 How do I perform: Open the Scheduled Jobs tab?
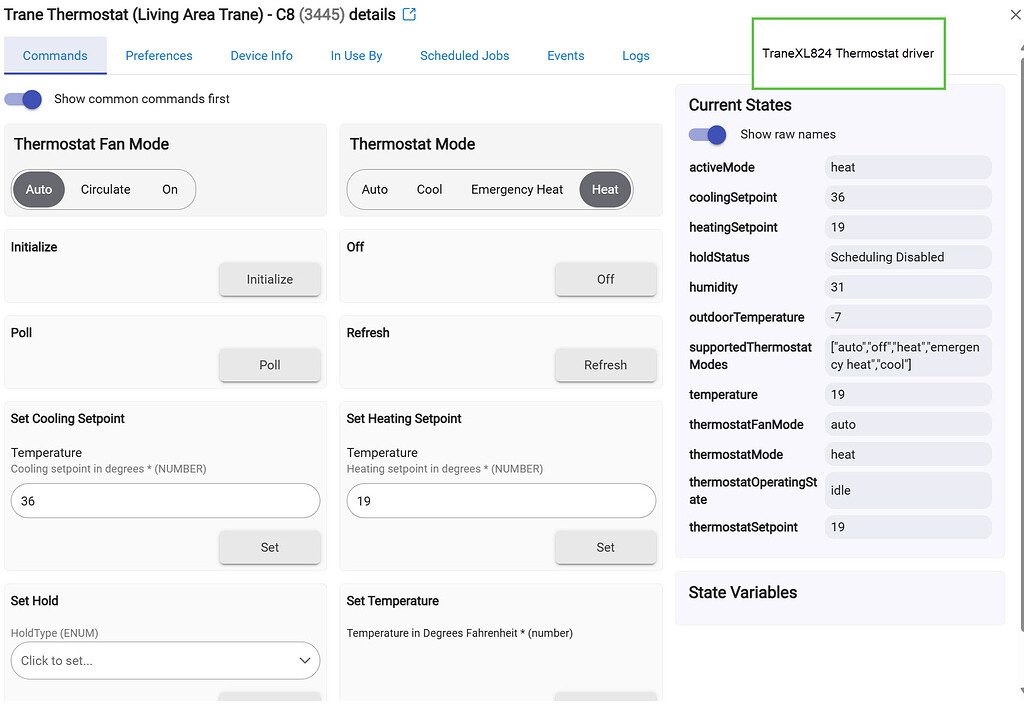pos(464,56)
